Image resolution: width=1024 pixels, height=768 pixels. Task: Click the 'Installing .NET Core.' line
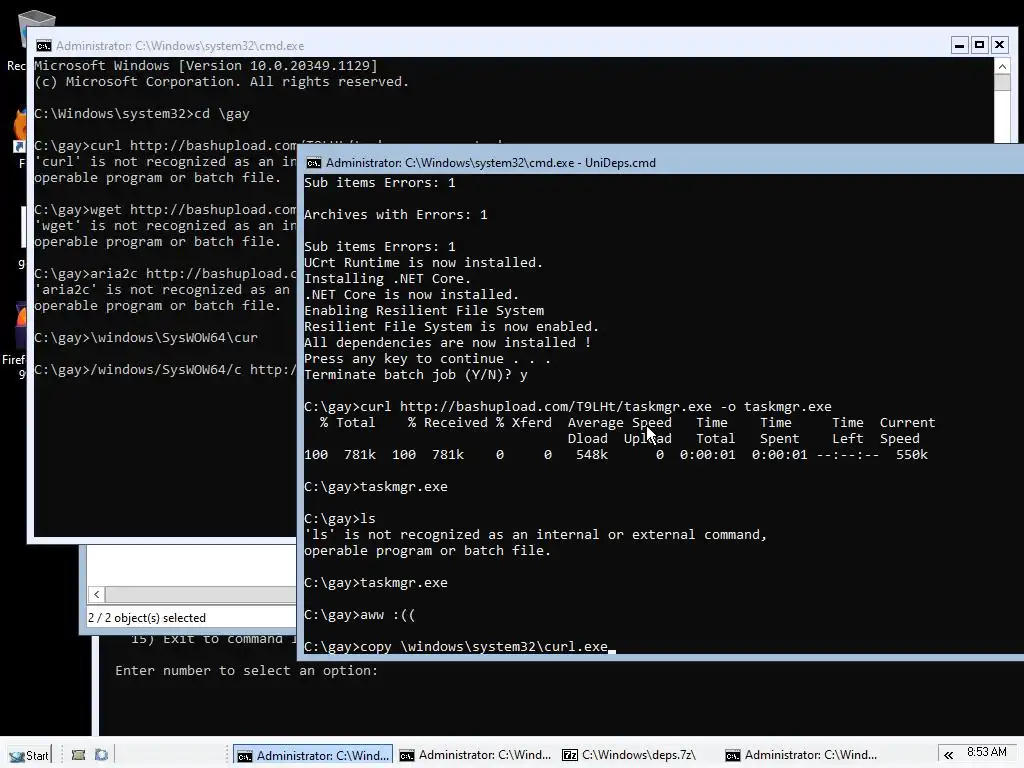387,278
